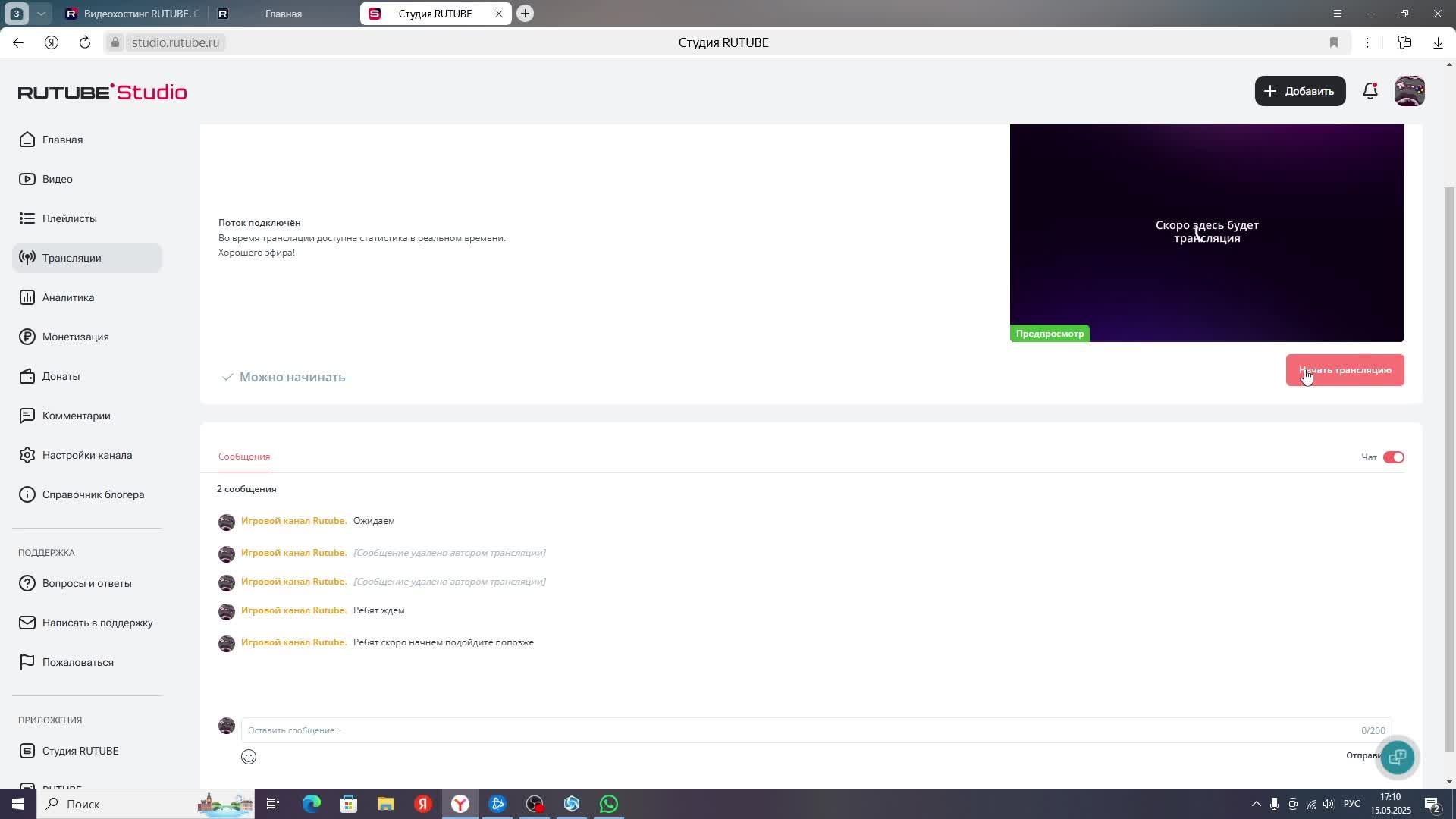Open OBS Studio from the taskbar
Screen dimensions: 1456x819
pyautogui.click(x=535, y=804)
